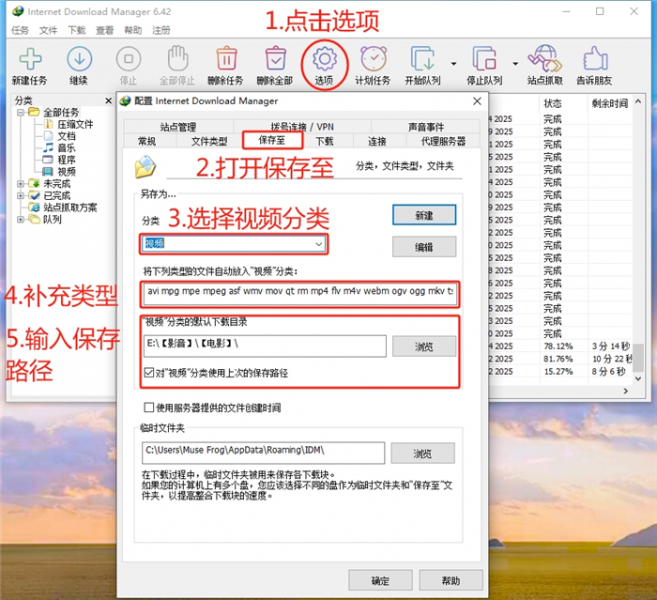The height and width of the screenshot is (600, 657).
Task: Click the 删除任务 trash can icon
Action: coord(226,58)
